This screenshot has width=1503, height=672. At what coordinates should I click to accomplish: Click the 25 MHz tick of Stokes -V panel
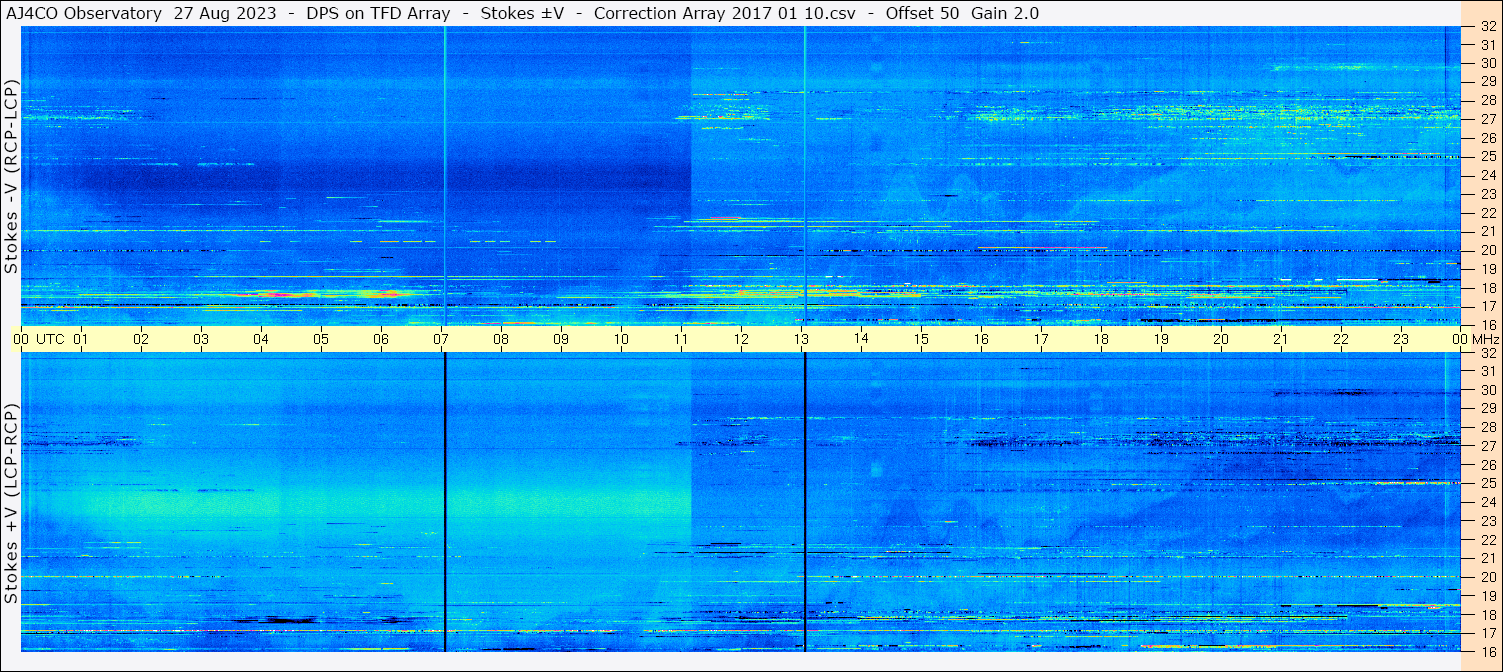point(1488,156)
